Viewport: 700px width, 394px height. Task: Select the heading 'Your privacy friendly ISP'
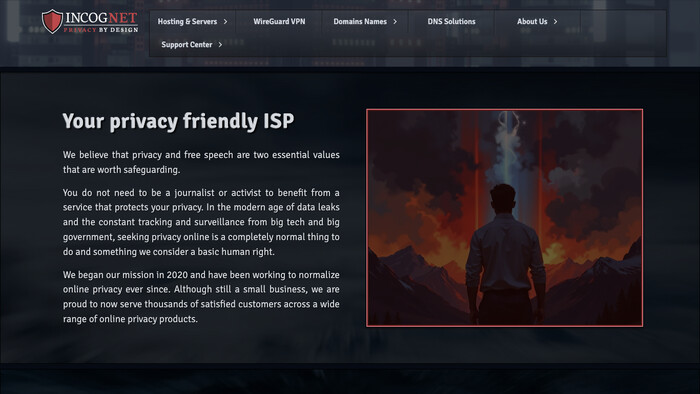pyautogui.click(x=178, y=121)
